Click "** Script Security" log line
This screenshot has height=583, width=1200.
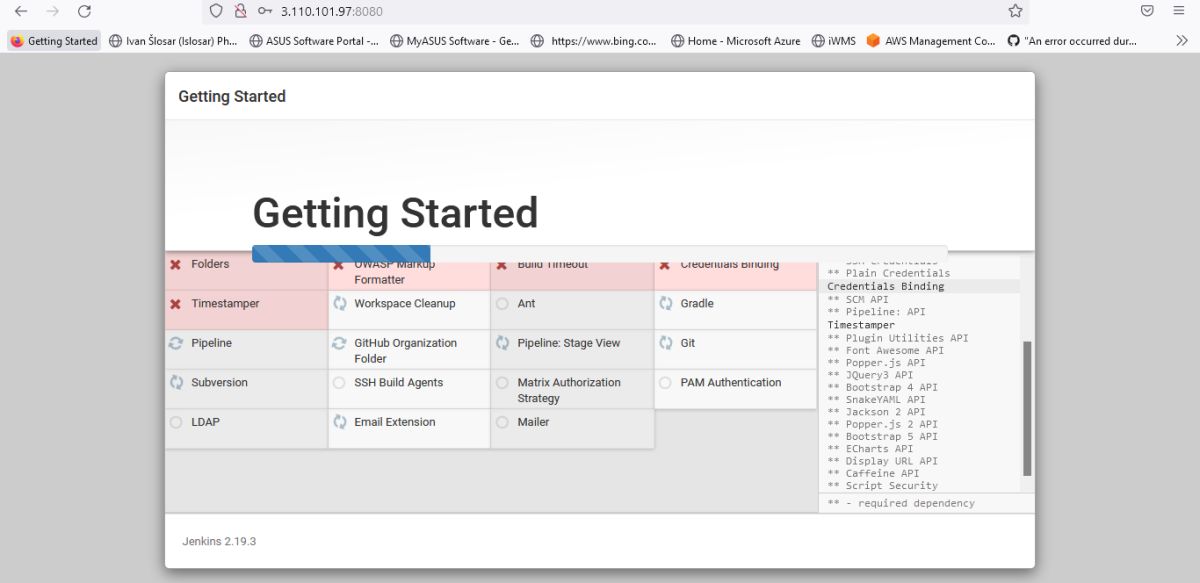click(x=882, y=485)
